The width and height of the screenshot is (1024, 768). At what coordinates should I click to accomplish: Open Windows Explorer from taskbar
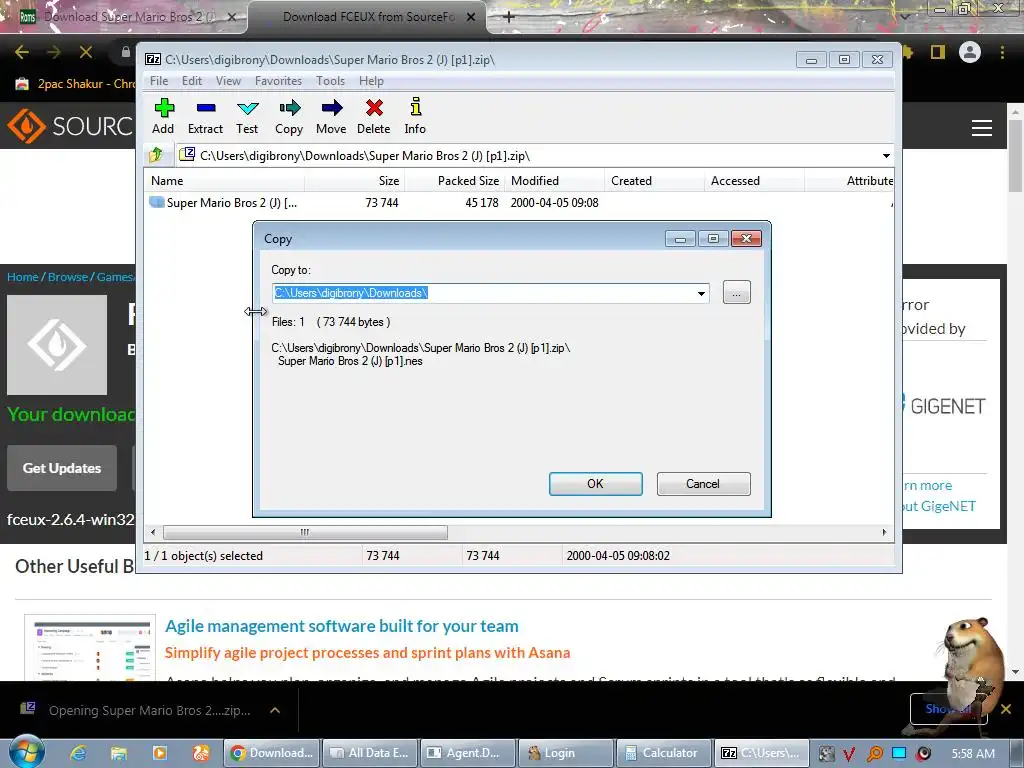point(119,753)
